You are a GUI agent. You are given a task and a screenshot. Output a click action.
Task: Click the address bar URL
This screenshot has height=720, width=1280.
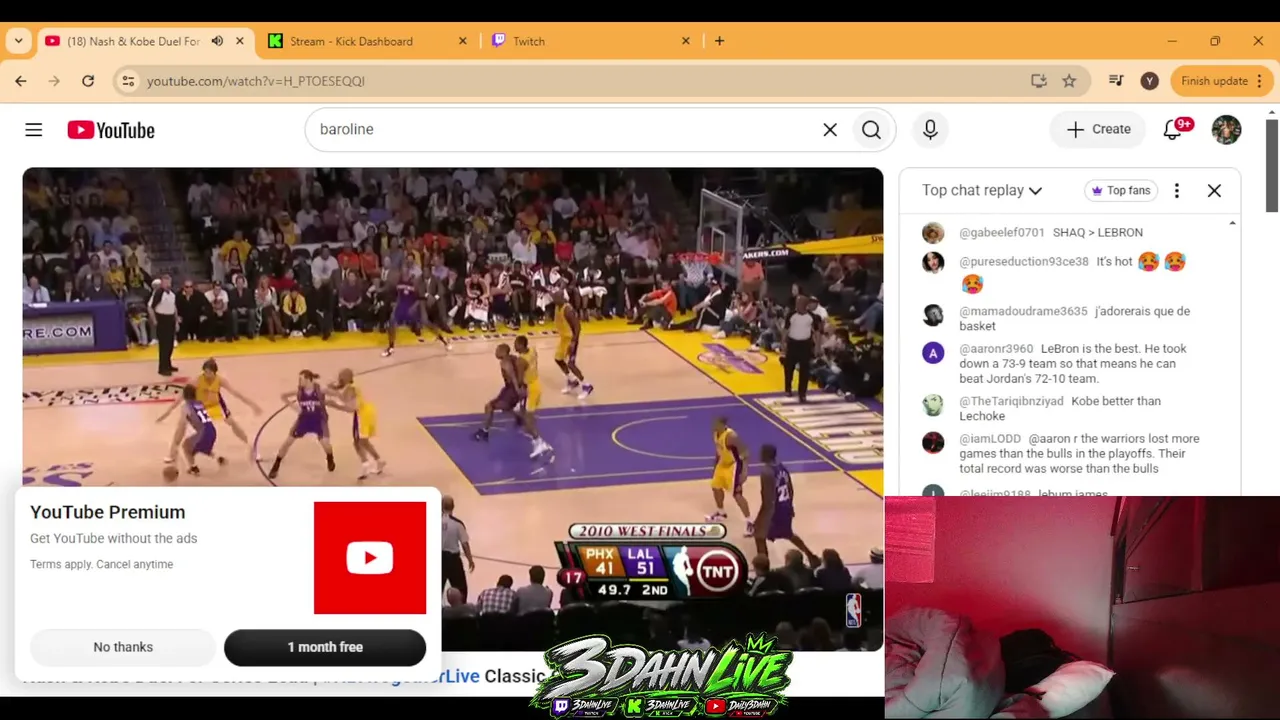pyautogui.click(x=256, y=81)
